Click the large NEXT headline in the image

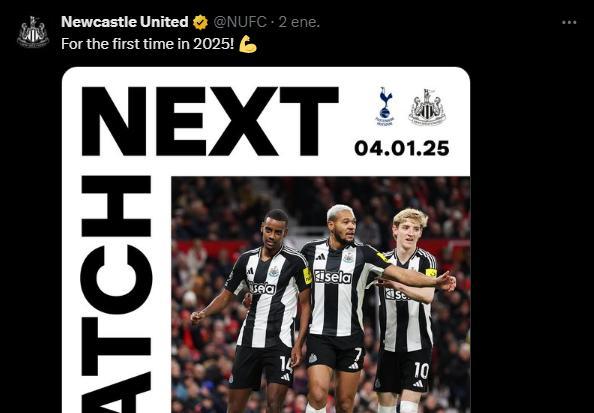point(210,121)
